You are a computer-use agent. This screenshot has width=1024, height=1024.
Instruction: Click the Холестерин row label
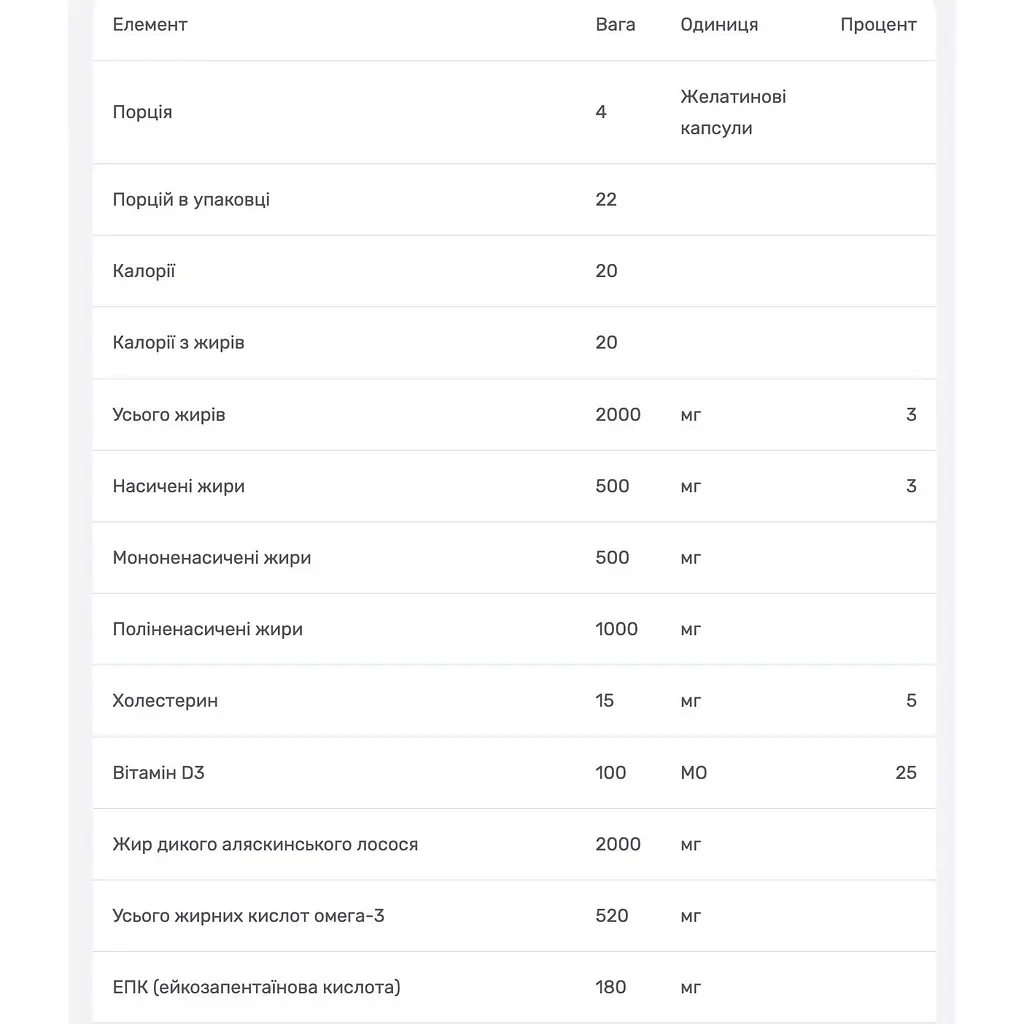point(165,701)
